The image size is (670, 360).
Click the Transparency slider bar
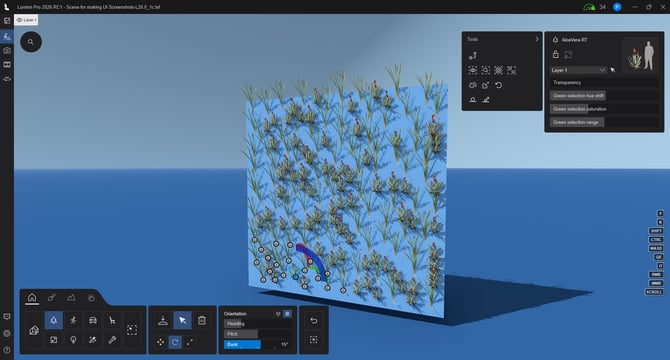[604, 82]
